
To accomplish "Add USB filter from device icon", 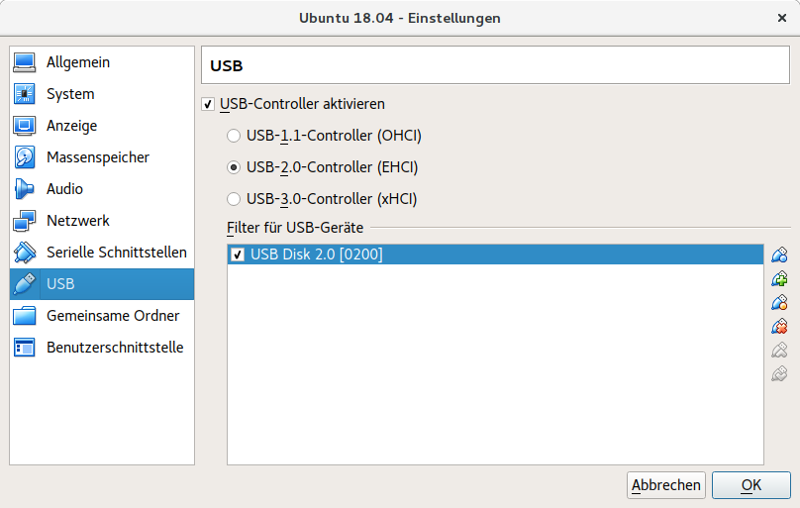I will [779, 278].
